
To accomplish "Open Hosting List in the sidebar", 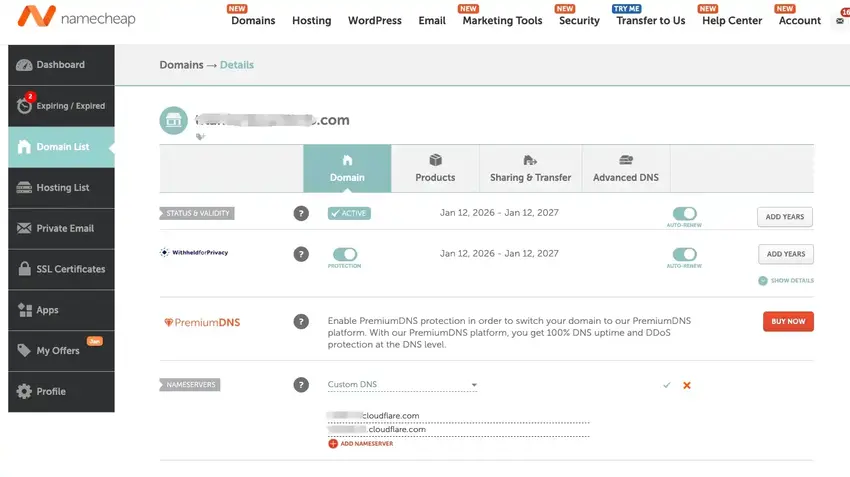I will [x=61, y=188].
